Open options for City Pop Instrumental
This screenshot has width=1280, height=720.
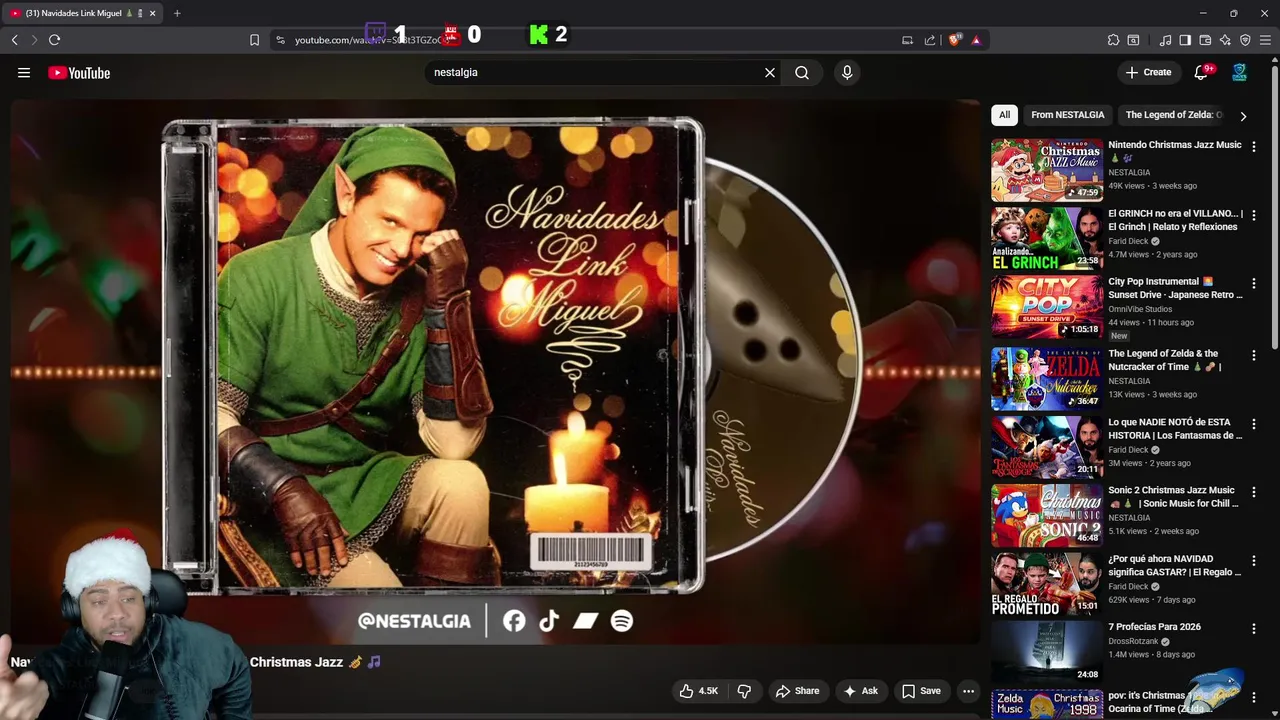1254,283
